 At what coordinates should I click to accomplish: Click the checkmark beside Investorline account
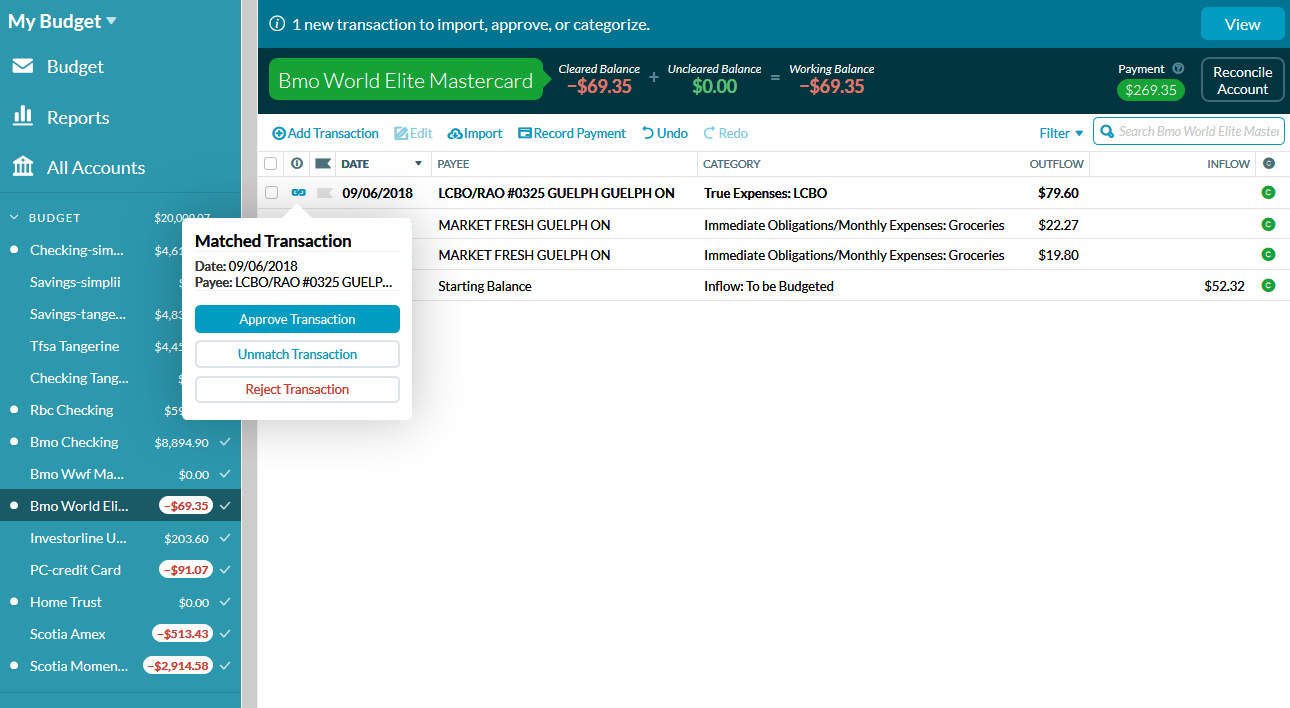[x=225, y=538]
